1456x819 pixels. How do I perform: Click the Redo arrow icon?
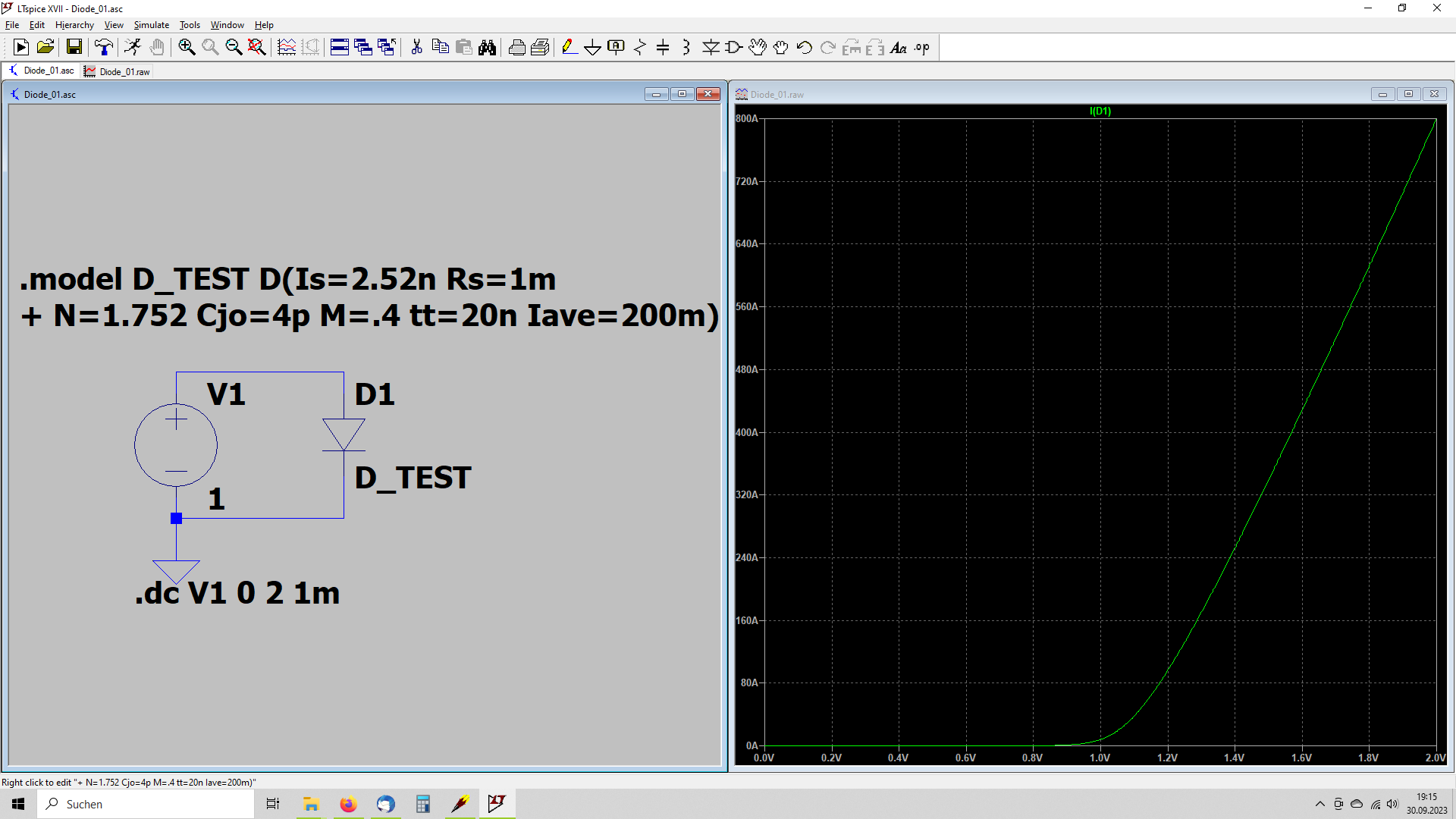828,48
